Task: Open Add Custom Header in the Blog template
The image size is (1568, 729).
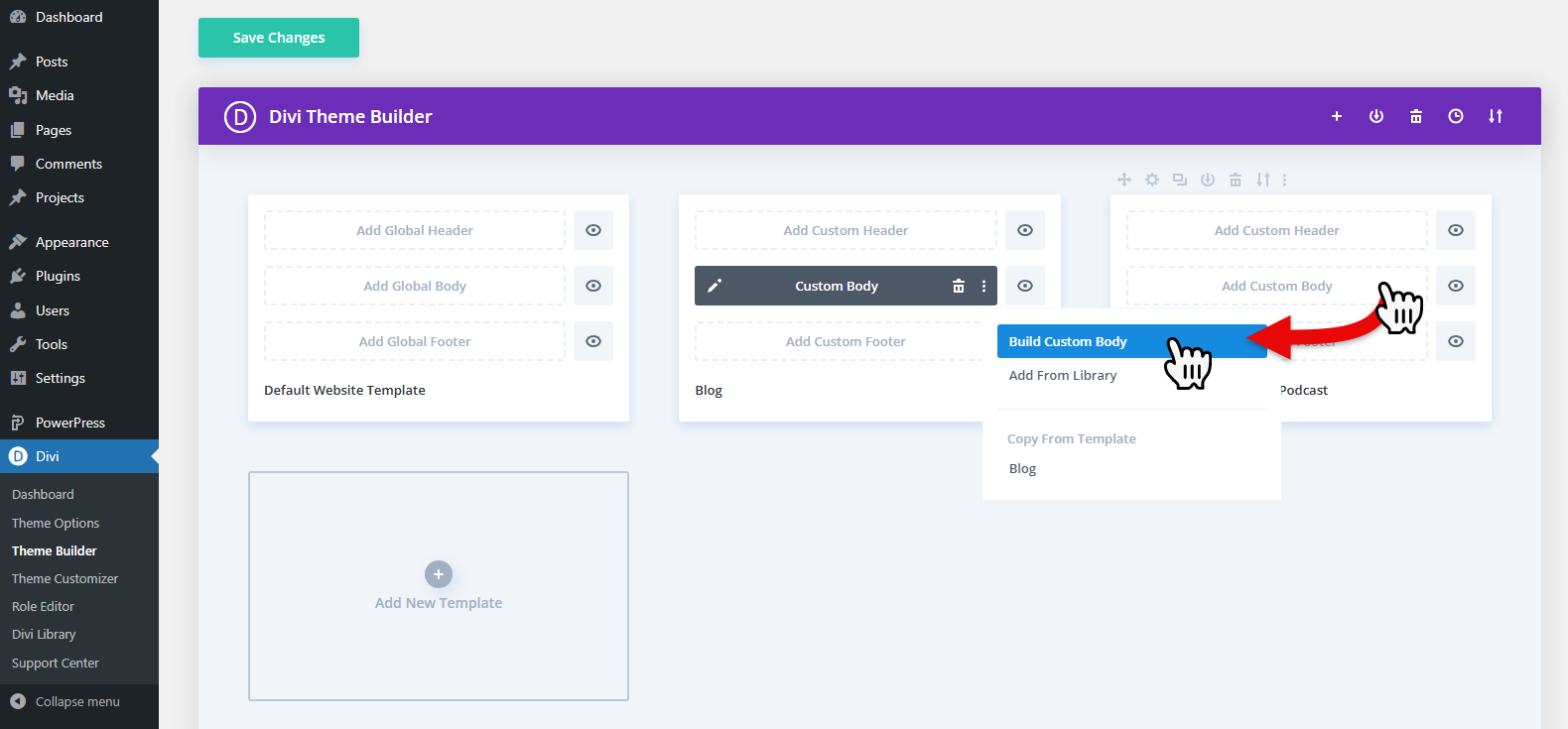Action: [846, 230]
